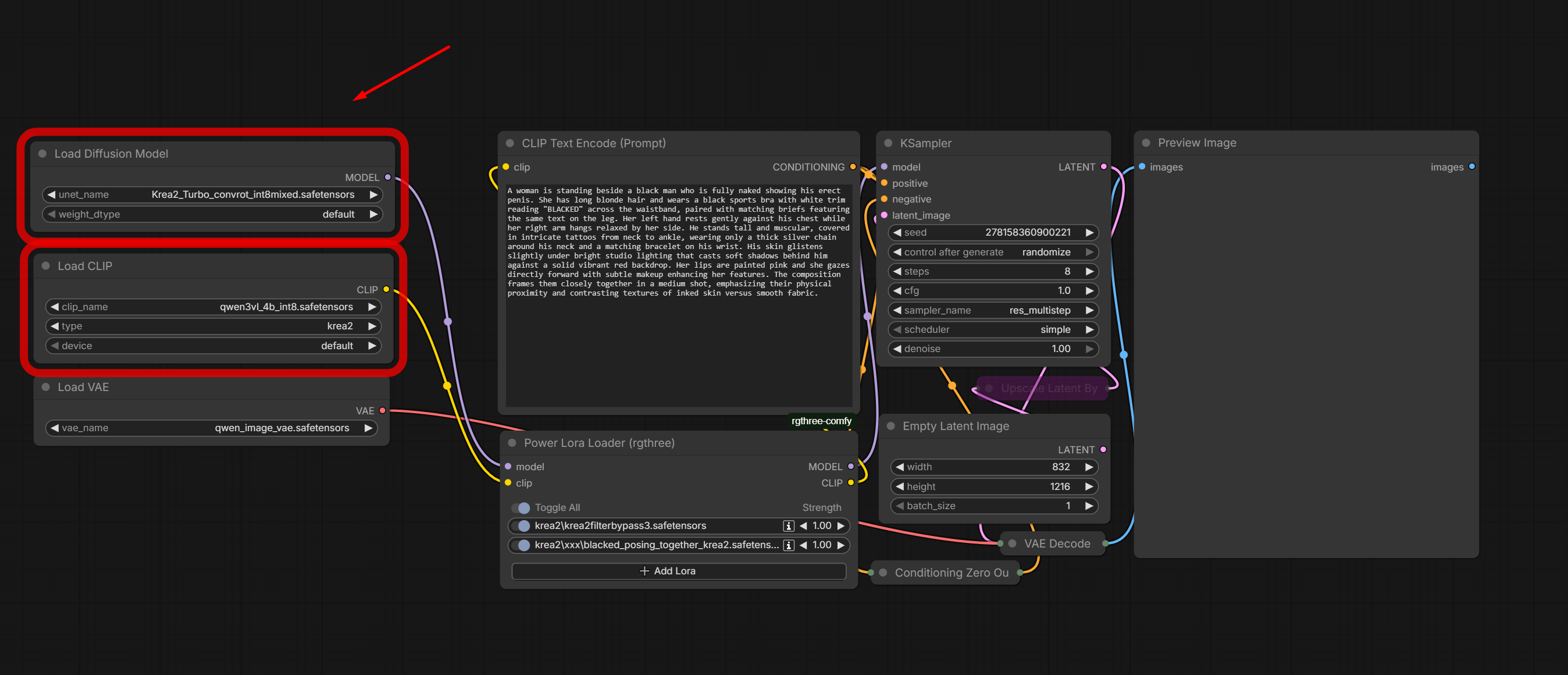Image resolution: width=1568 pixels, height=675 pixels.
Task: Collapse the KSampler node via its title dot
Action: point(888,143)
